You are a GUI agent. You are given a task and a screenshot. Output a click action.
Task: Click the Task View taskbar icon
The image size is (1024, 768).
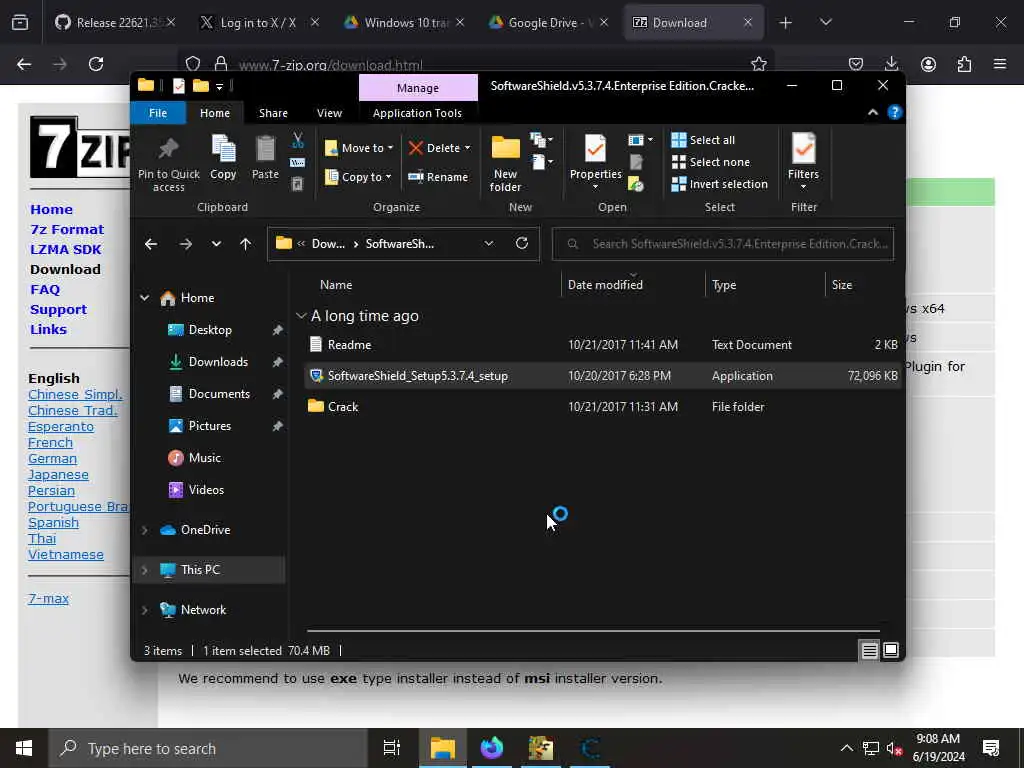(392, 748)
